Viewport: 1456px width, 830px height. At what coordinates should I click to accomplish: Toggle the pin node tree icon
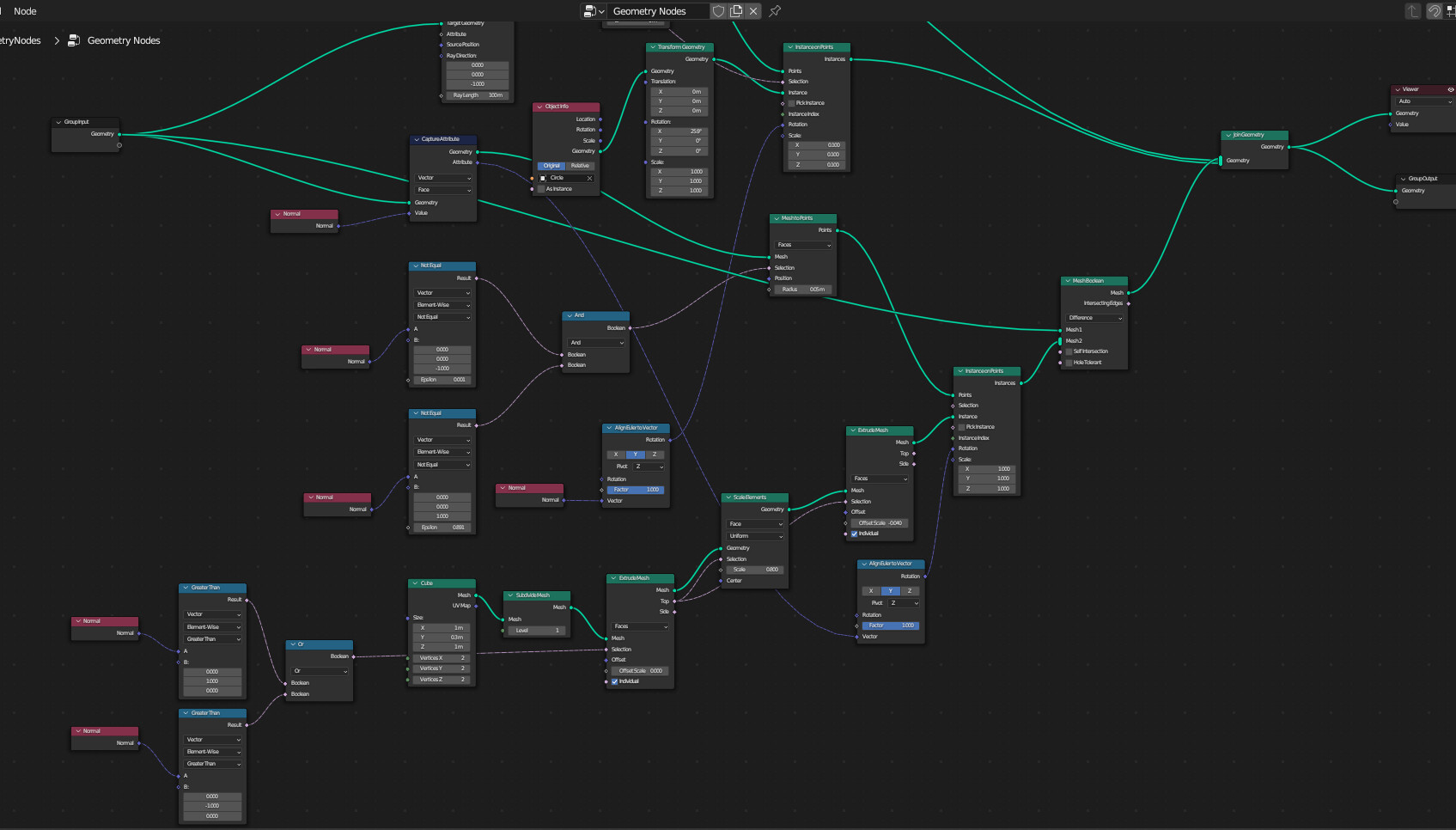[775, 11]
